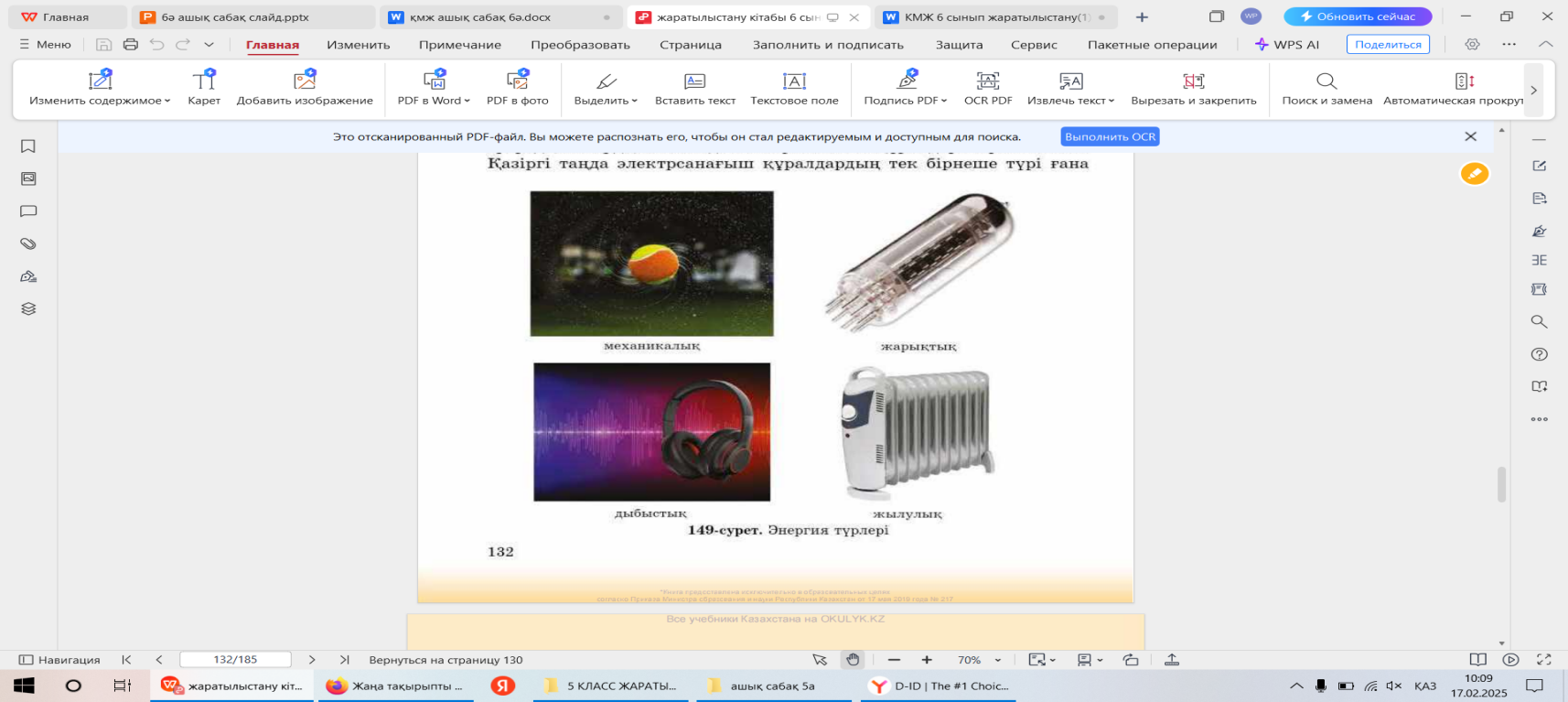Click the search icon in right sidebar
The image size is (1568, 702).
tap(1540, 321)
